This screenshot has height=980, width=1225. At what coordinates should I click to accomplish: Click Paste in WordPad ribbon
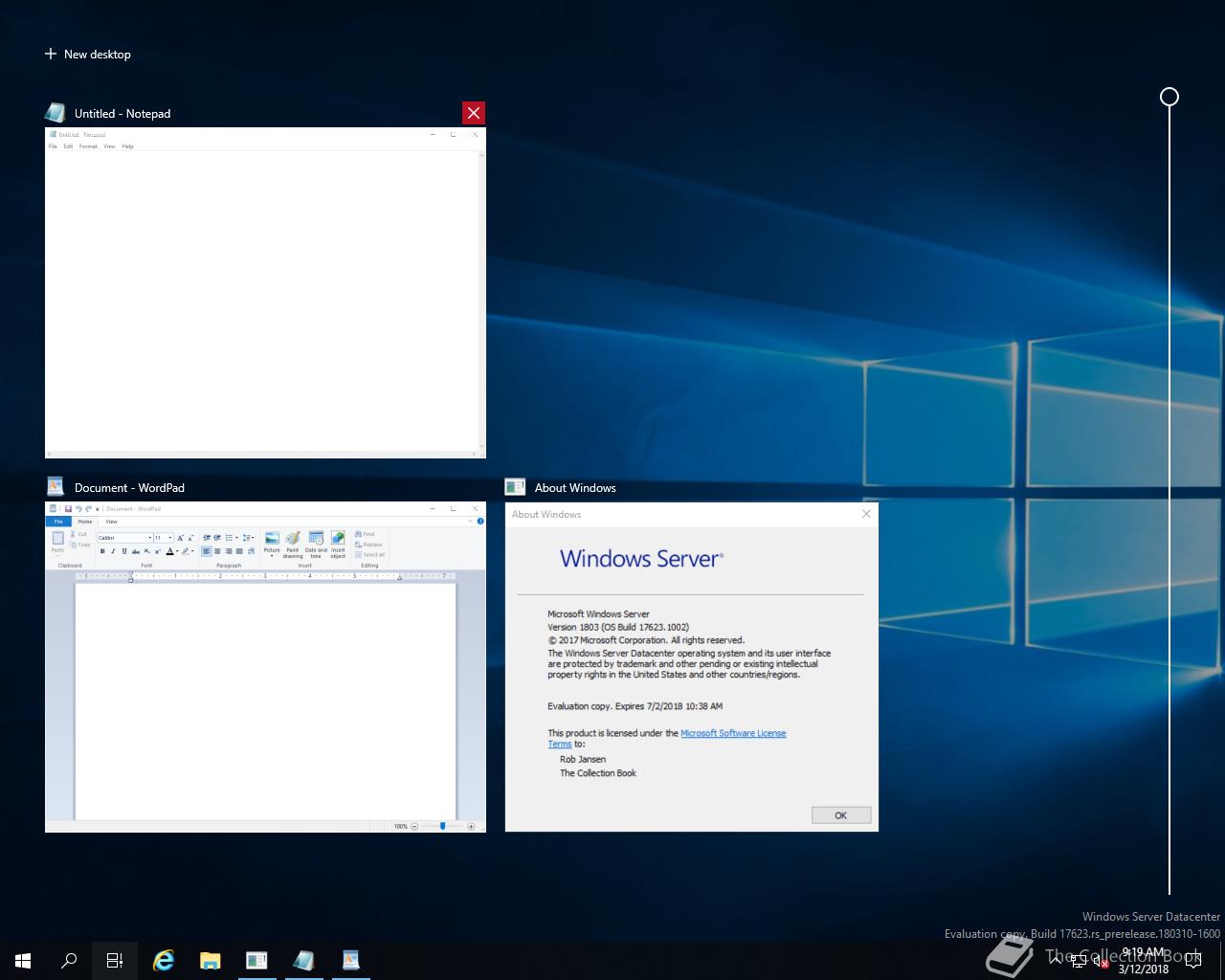(57, 542)
